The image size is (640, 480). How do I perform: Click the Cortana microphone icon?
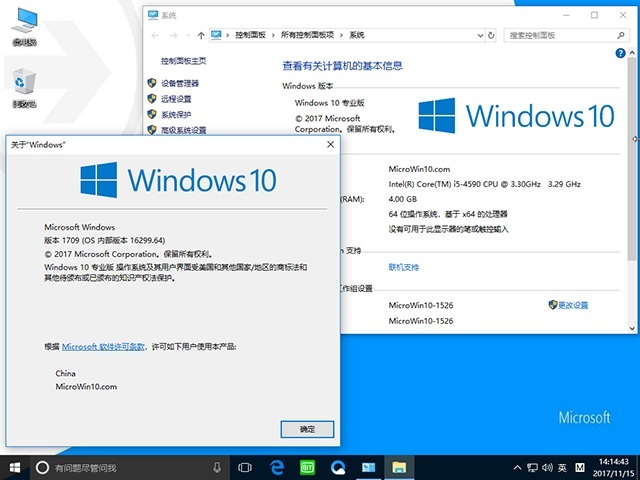[x=217, y=467]
